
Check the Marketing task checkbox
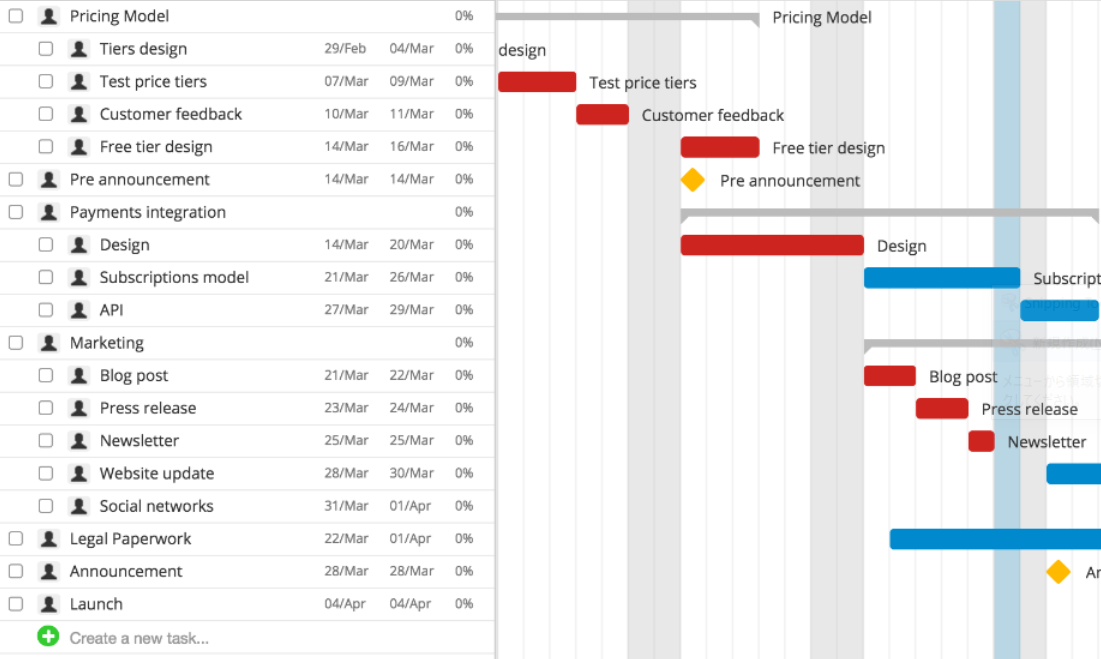click(x=16, y=343)
